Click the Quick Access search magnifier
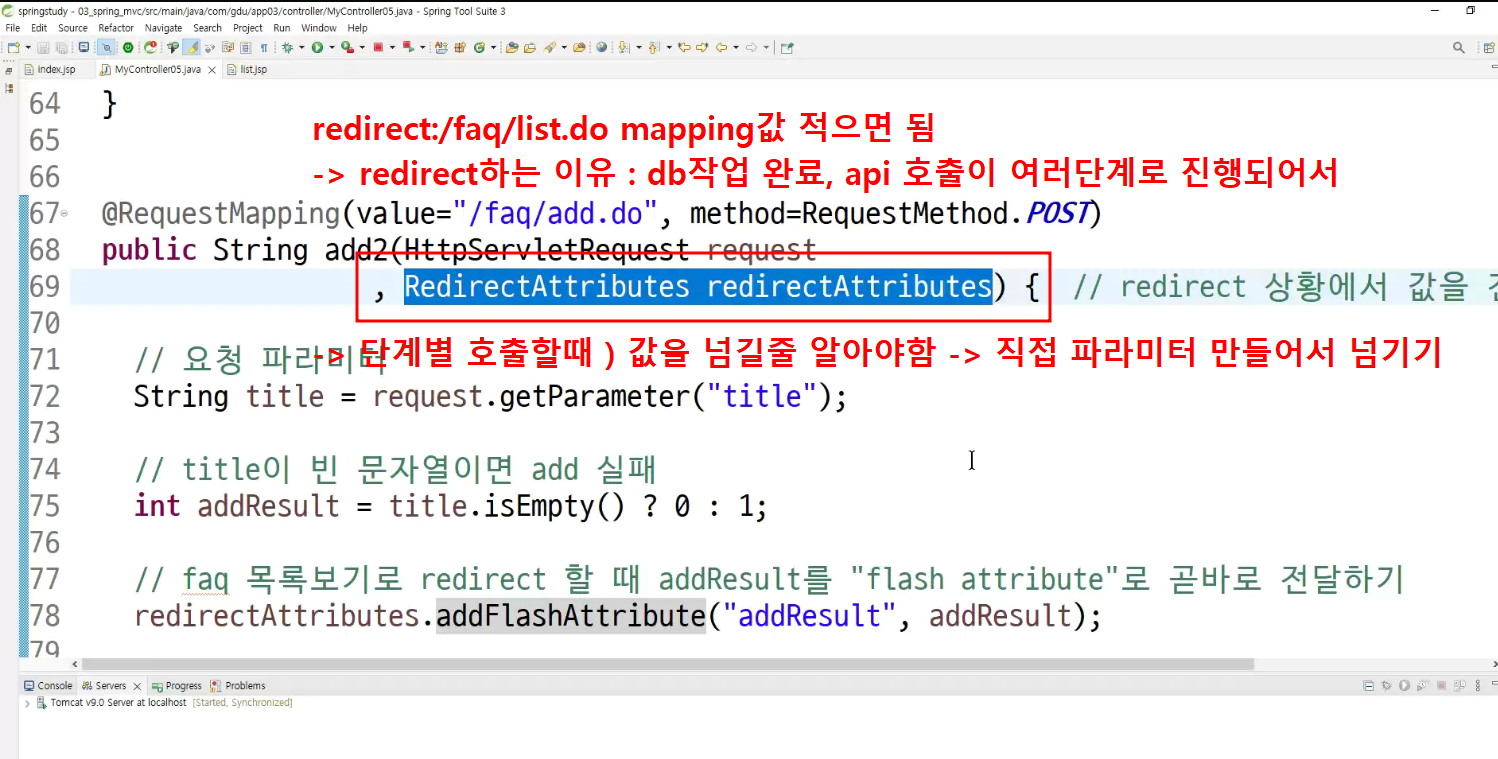Viewport: 1498px width, 759px height. (1459, 47)
